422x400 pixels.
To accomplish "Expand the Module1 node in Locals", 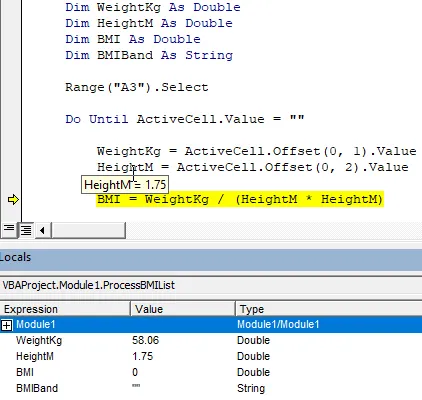I will coord(6,325).
